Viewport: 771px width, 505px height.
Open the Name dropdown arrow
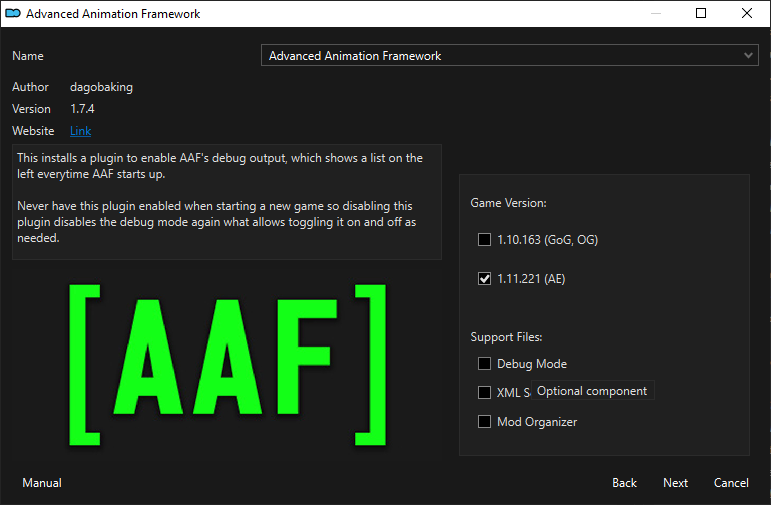pyautogui.click(x=748, y=56)
